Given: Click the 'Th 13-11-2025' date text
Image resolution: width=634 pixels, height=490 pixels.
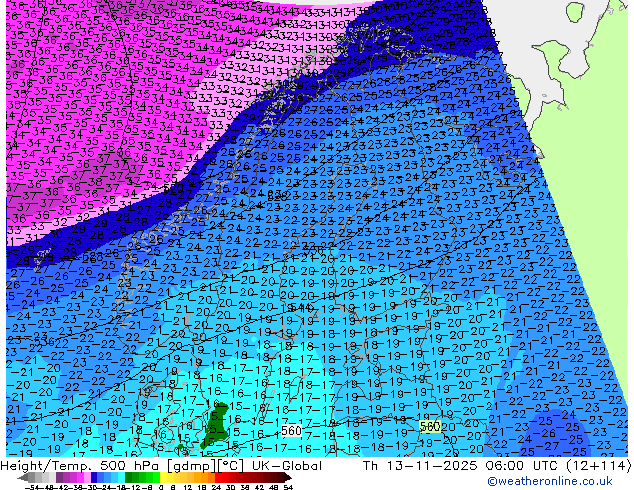Looking at the screenshot, I should tap(420, 466).
